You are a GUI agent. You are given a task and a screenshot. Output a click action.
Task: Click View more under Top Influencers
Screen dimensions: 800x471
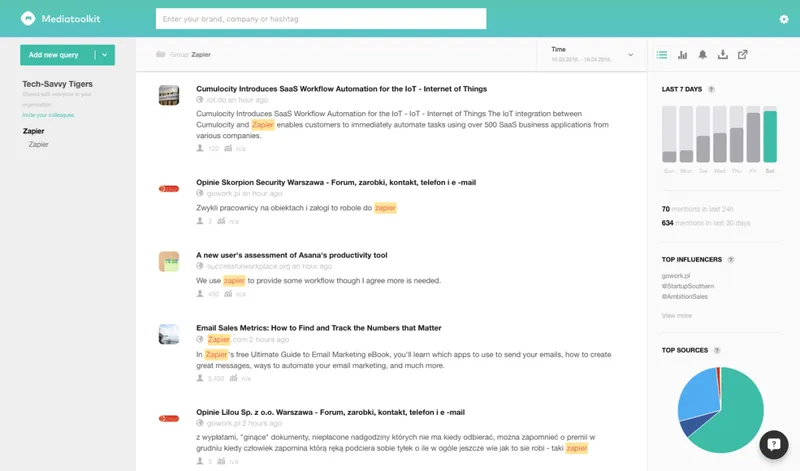click(x=677, y=316)
